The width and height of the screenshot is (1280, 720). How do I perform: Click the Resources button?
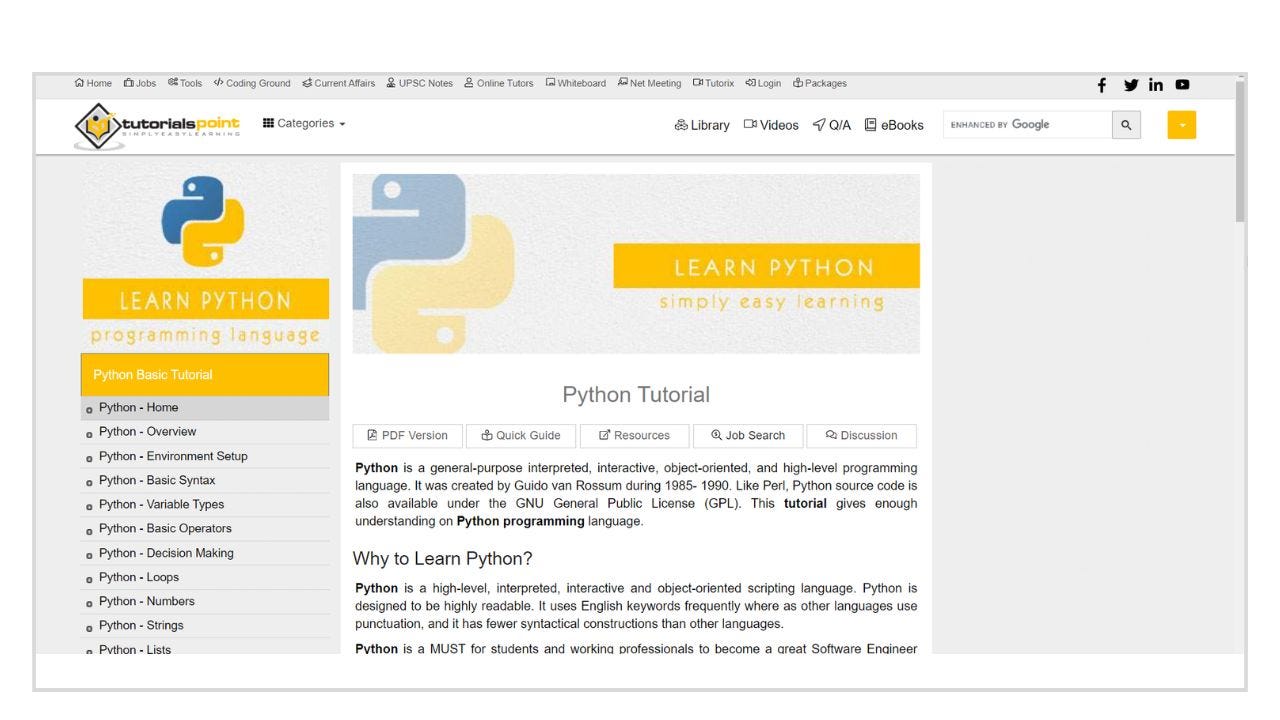[x=634, y=435]
